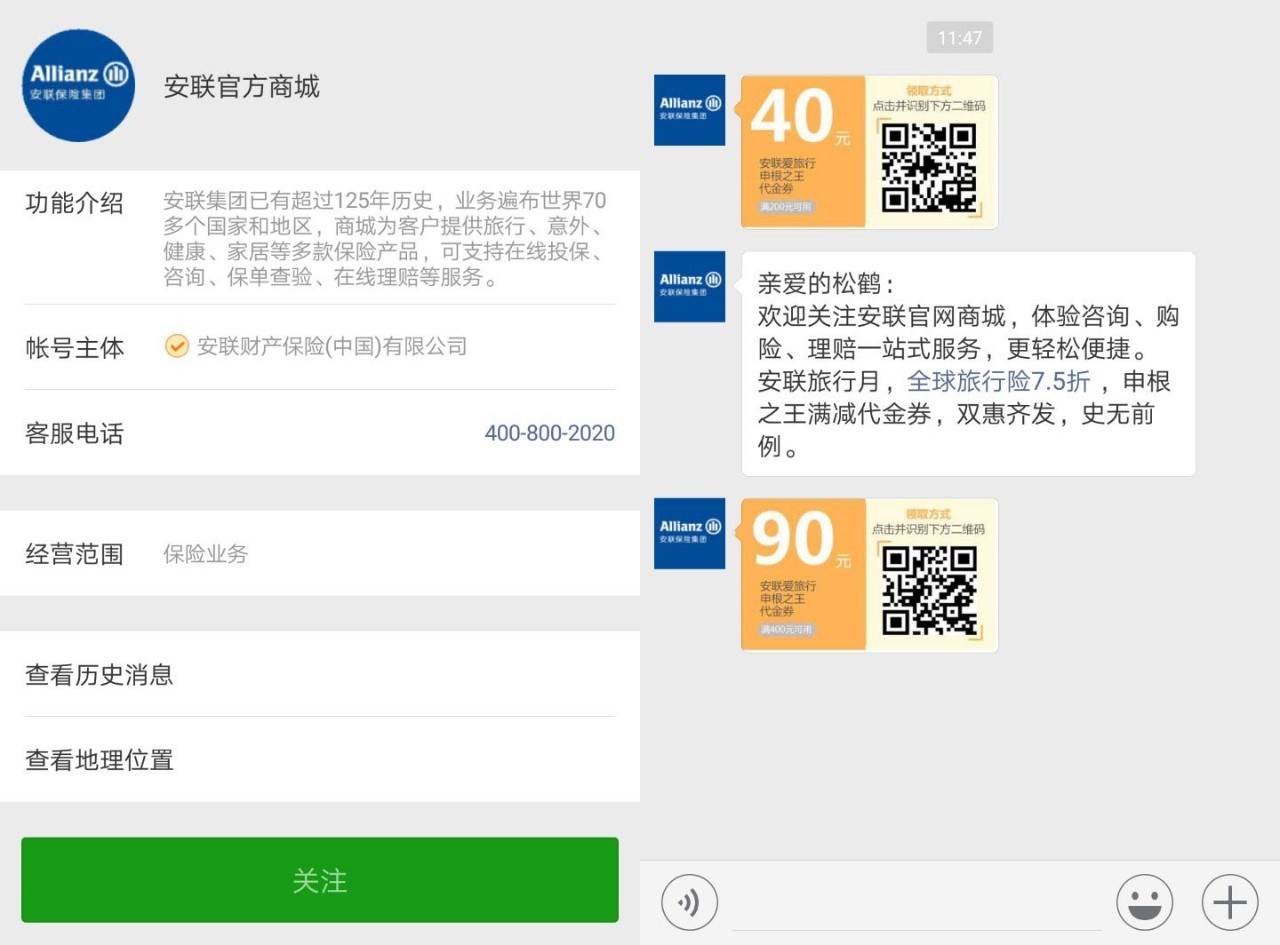Tap the 经营范围 label

click(x=74, y=554)
